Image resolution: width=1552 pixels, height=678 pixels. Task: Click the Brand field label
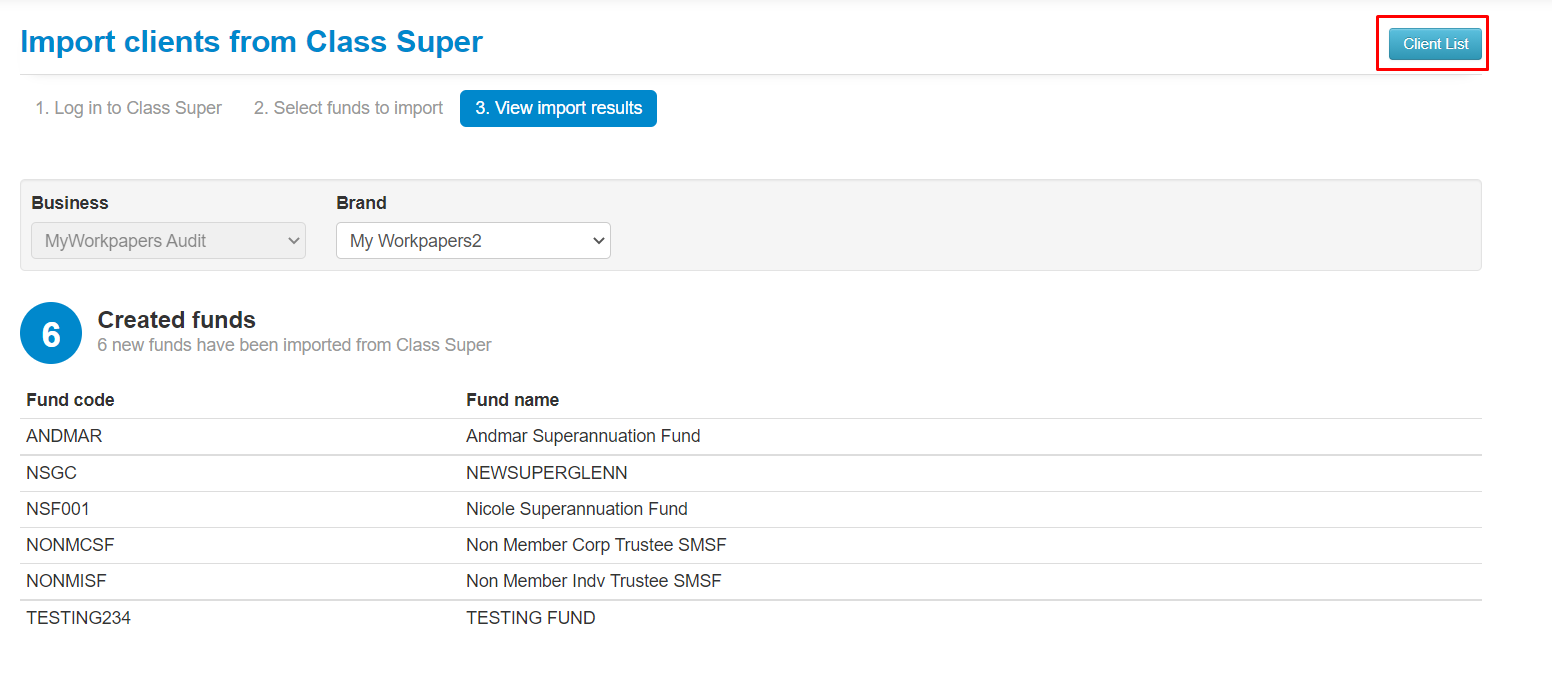pos(361,203)
